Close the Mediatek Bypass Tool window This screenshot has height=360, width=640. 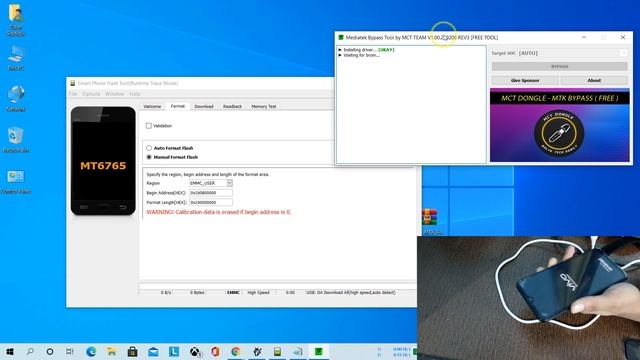(x=623, y=37)
